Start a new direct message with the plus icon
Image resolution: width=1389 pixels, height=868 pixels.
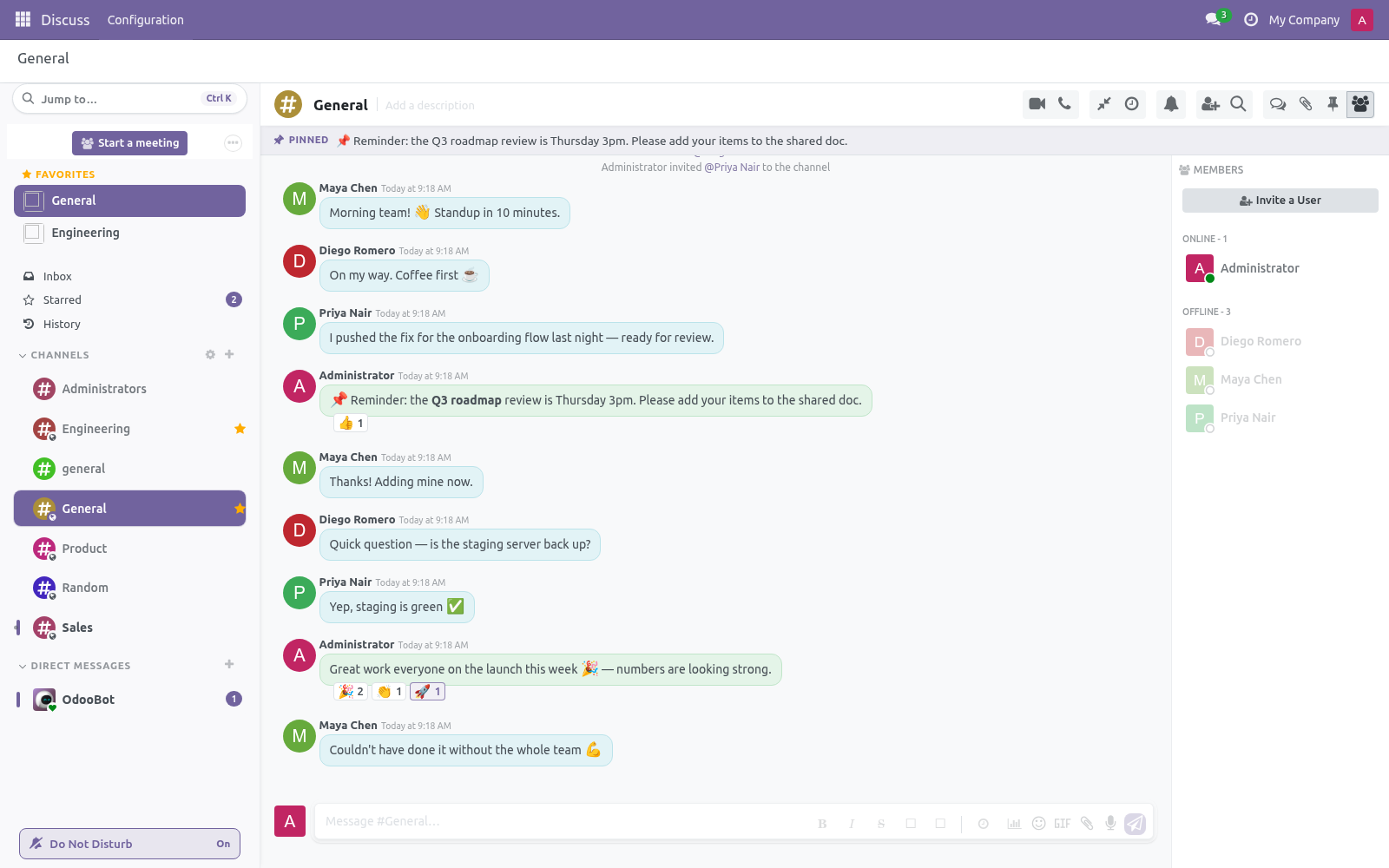(229, 664)
